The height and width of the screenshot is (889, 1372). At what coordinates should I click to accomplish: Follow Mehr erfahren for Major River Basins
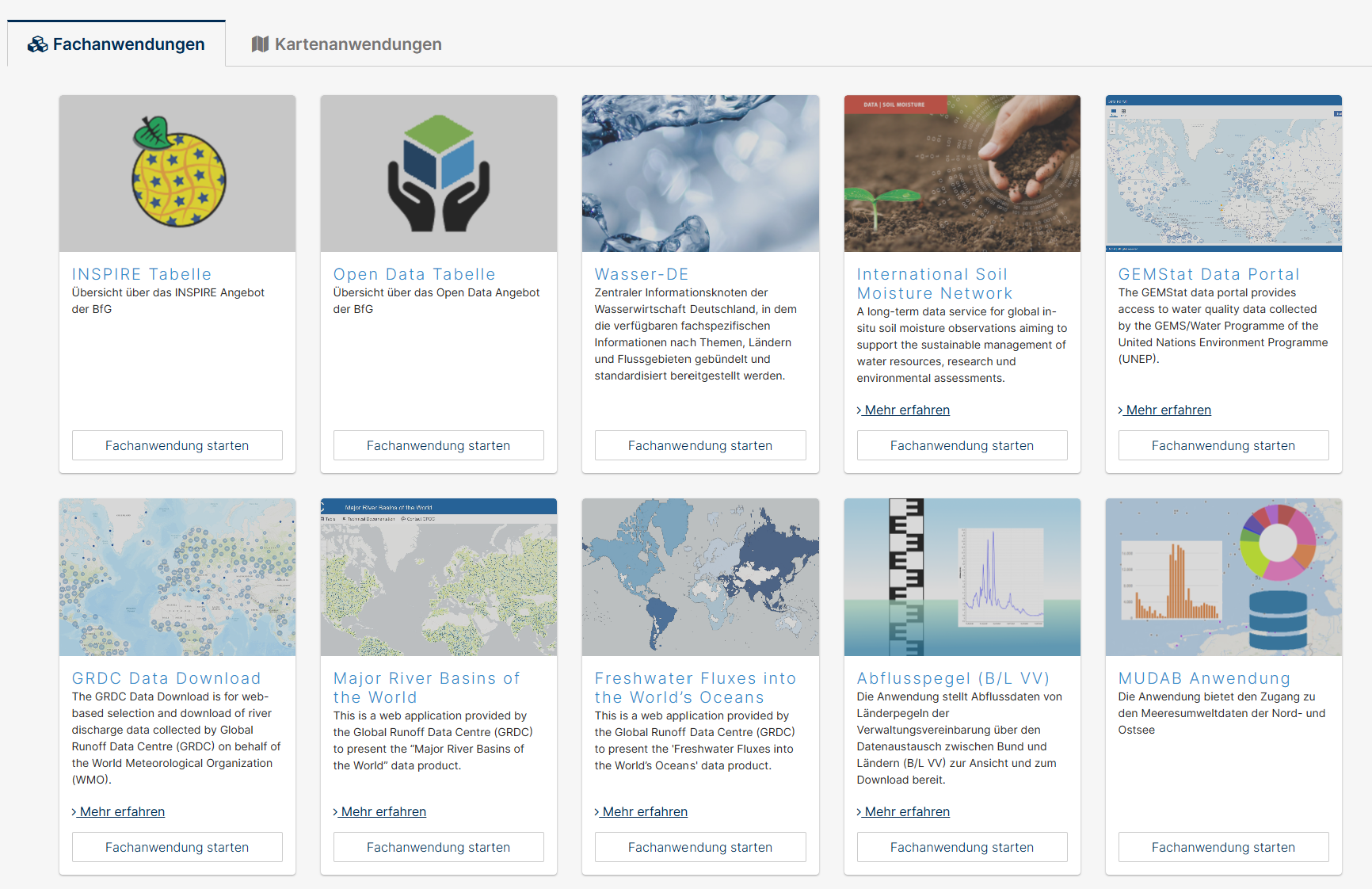(379, 811)
